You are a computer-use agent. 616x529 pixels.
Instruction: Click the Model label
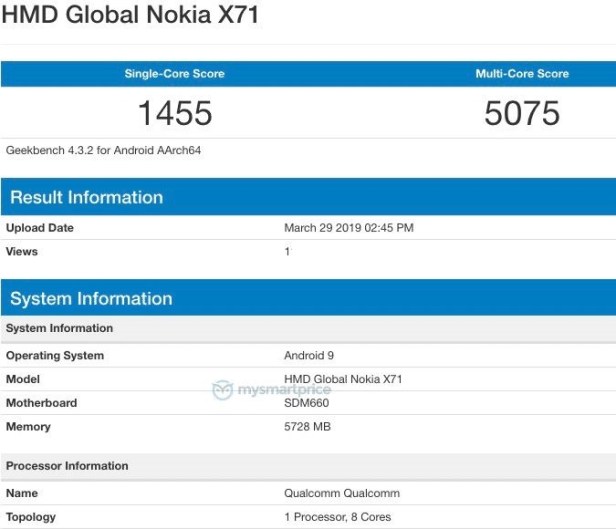click(x=23, y=379)
